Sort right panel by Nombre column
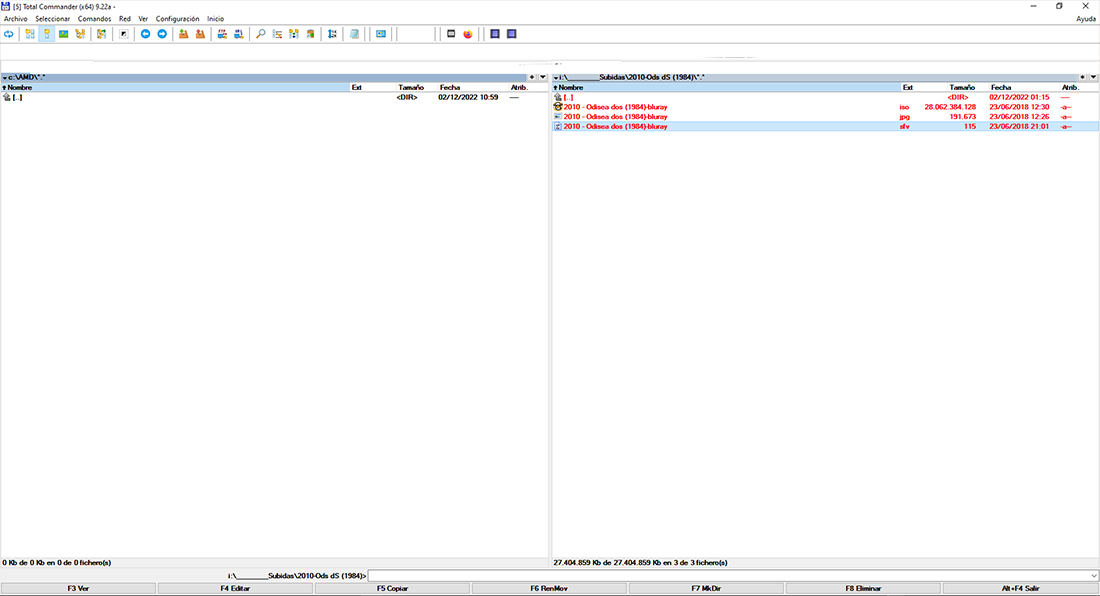Image resolution: width=1100 pixels, height=596 pixels. [x=726, y=88]
